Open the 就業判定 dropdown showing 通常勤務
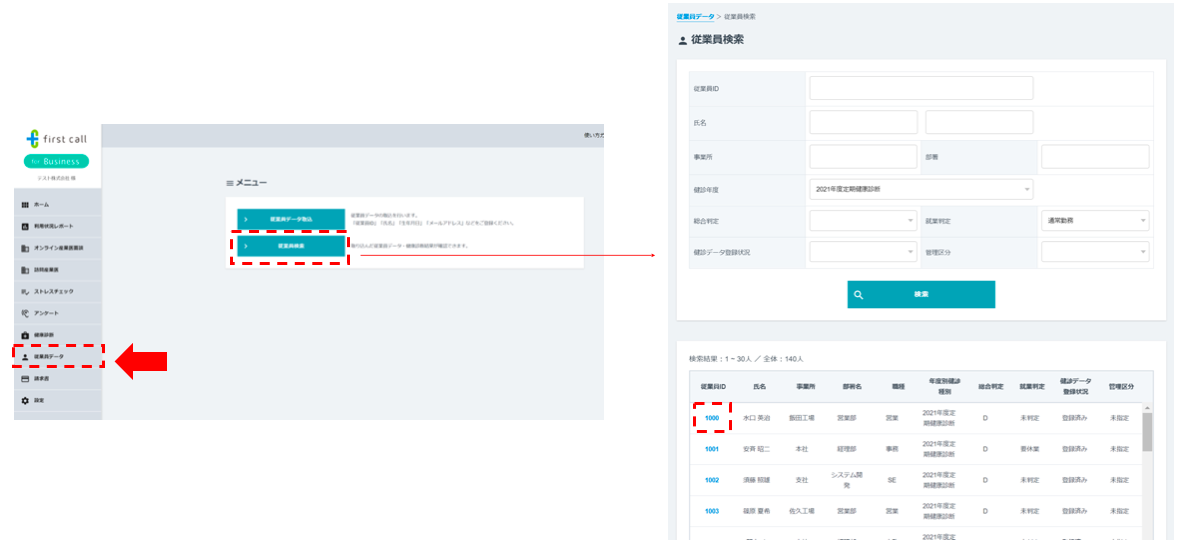This screenshot has height=553, width=1182. tap(1094, 221)
